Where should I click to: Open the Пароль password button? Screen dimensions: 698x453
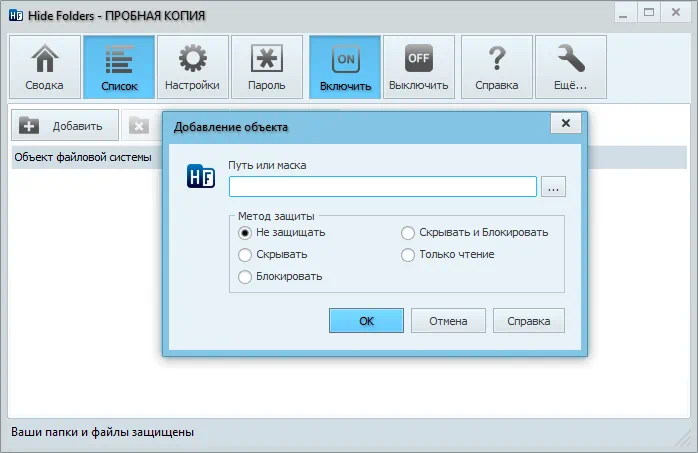tap(267, 67)
